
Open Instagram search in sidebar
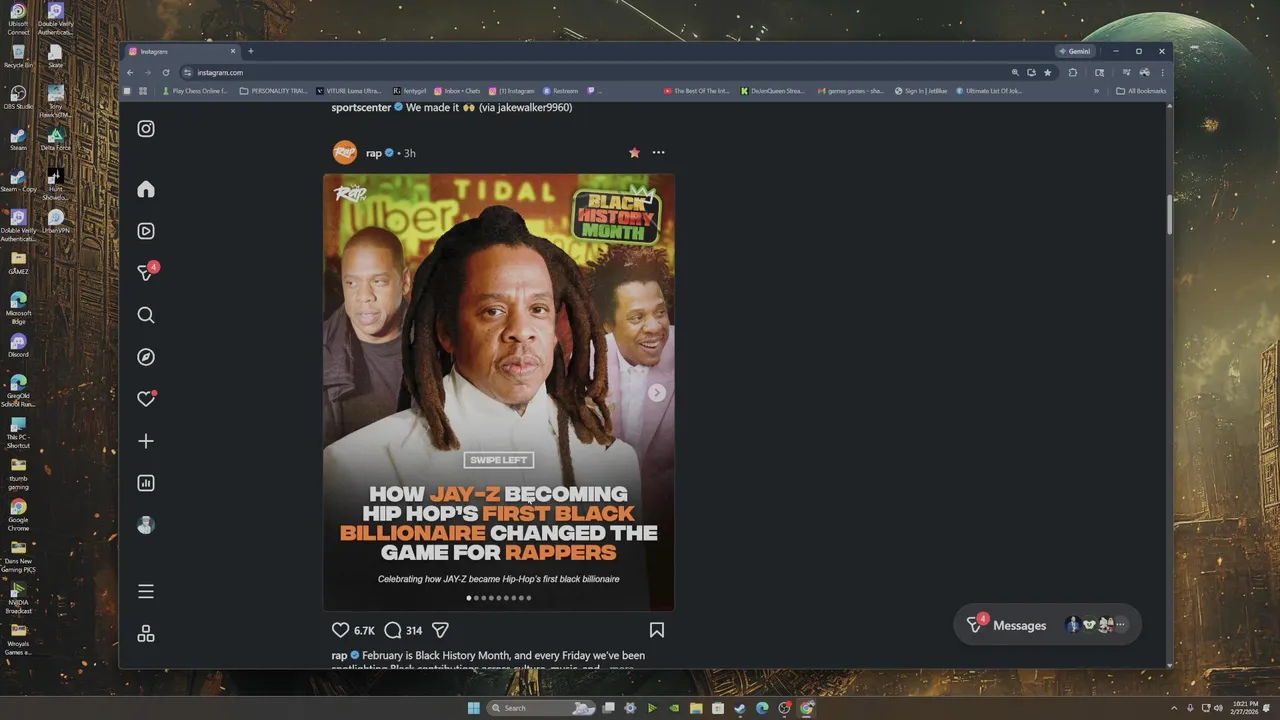[x=146, y=315]
